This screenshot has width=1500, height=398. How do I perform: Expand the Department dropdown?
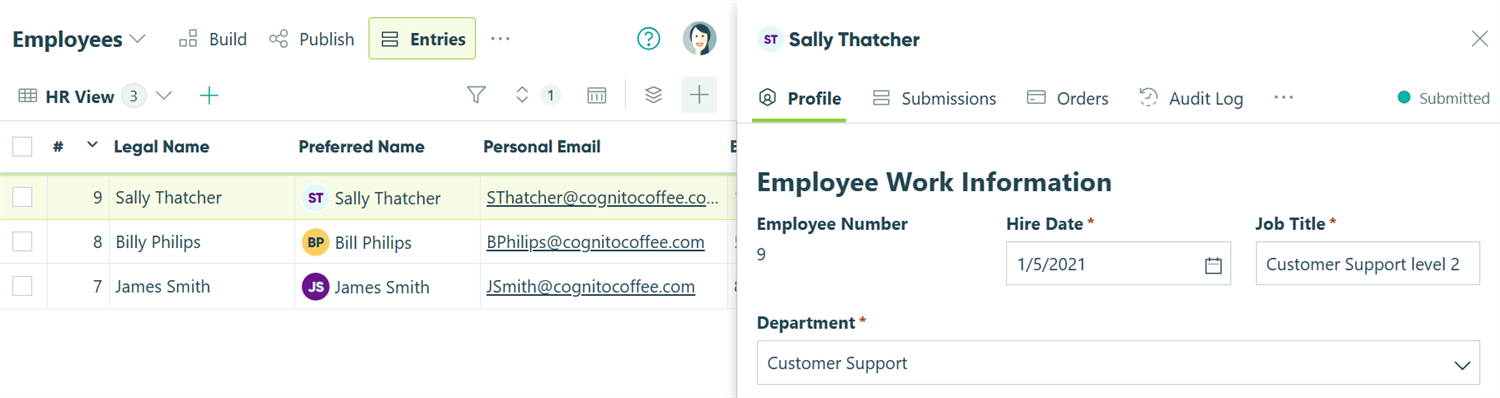(1118, 363)
